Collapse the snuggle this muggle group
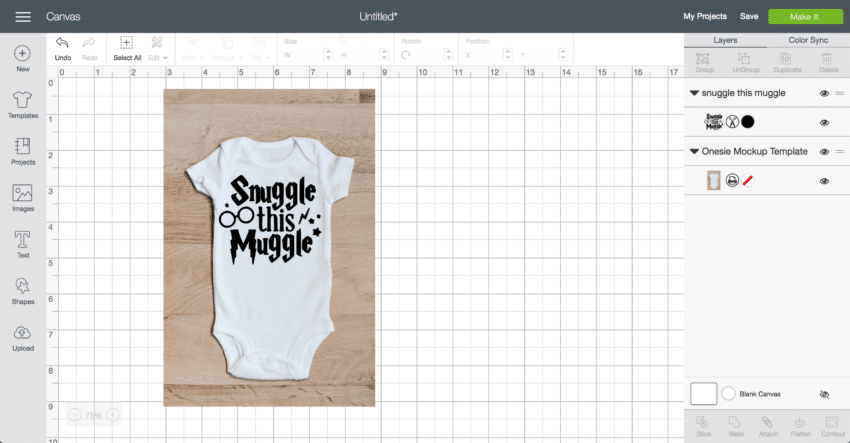Image resolution: width=850 pixels, height=443 pixels. pyautogui.click(x=694, y=93)
